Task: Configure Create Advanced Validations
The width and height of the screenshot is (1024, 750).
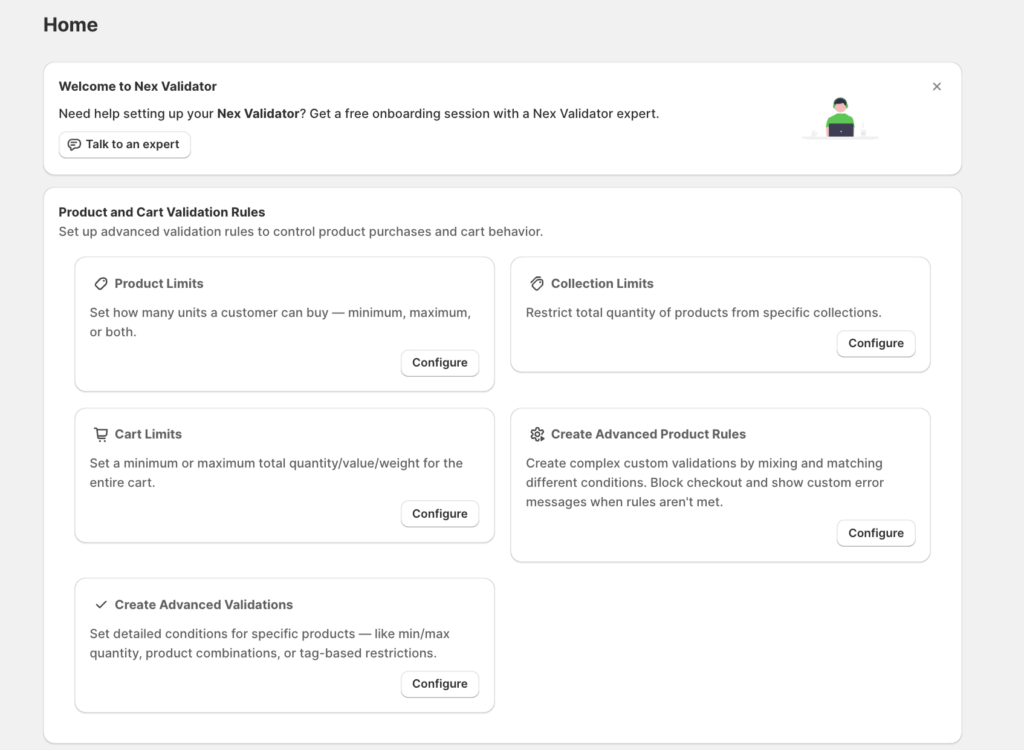Action: [x=440, y=684]
